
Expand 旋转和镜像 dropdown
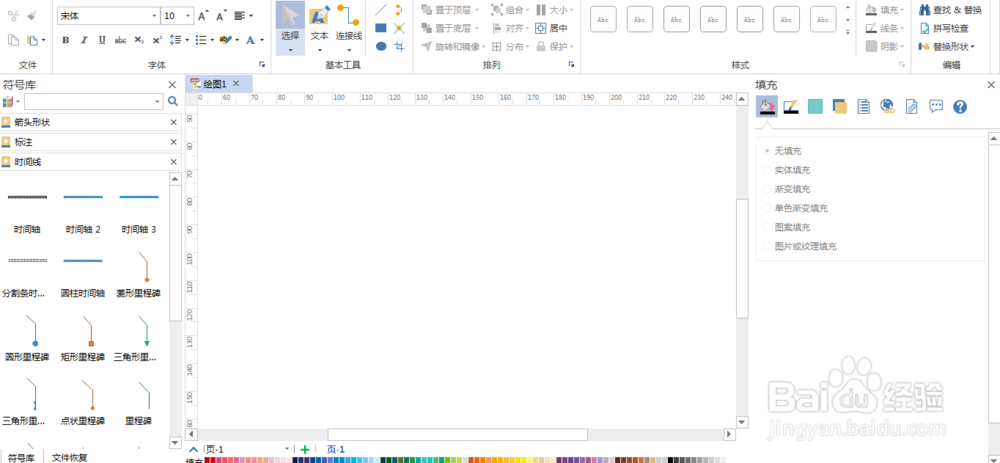[x=483, y=47]
